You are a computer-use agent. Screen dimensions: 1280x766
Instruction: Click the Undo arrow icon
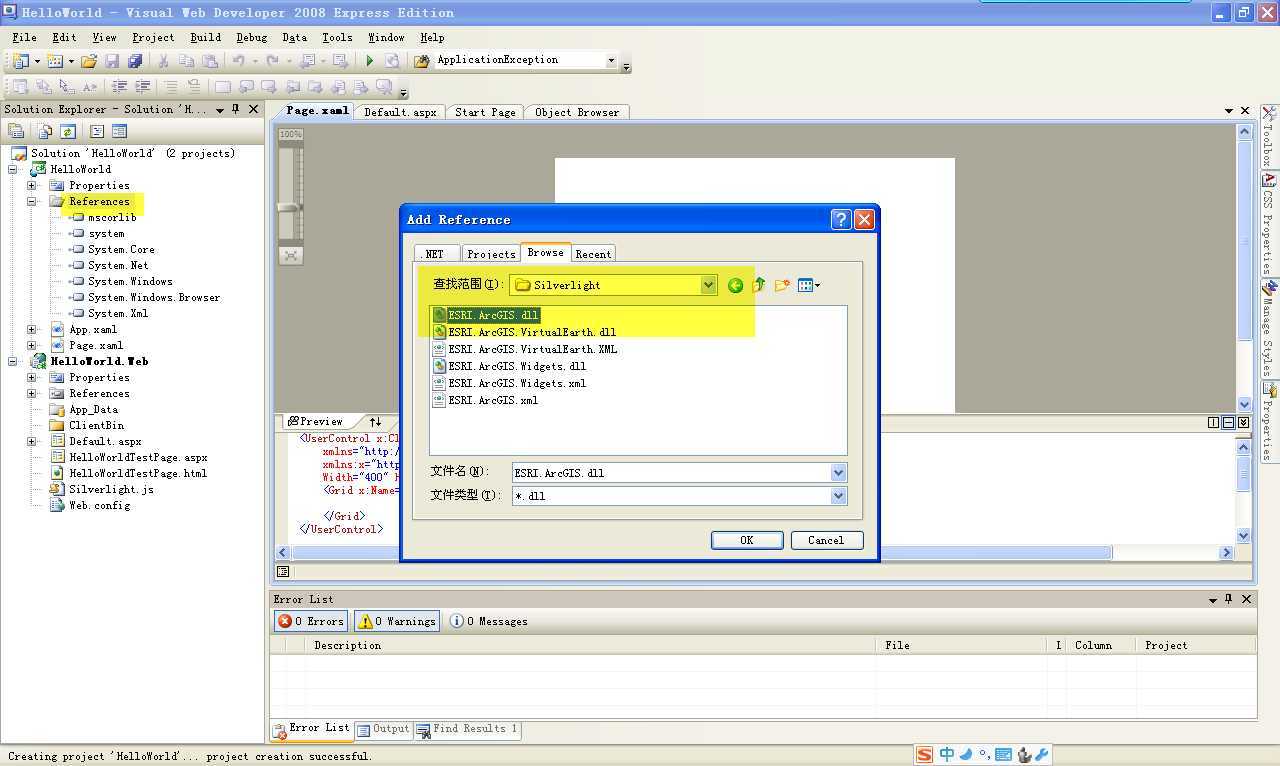click(238, 61)
